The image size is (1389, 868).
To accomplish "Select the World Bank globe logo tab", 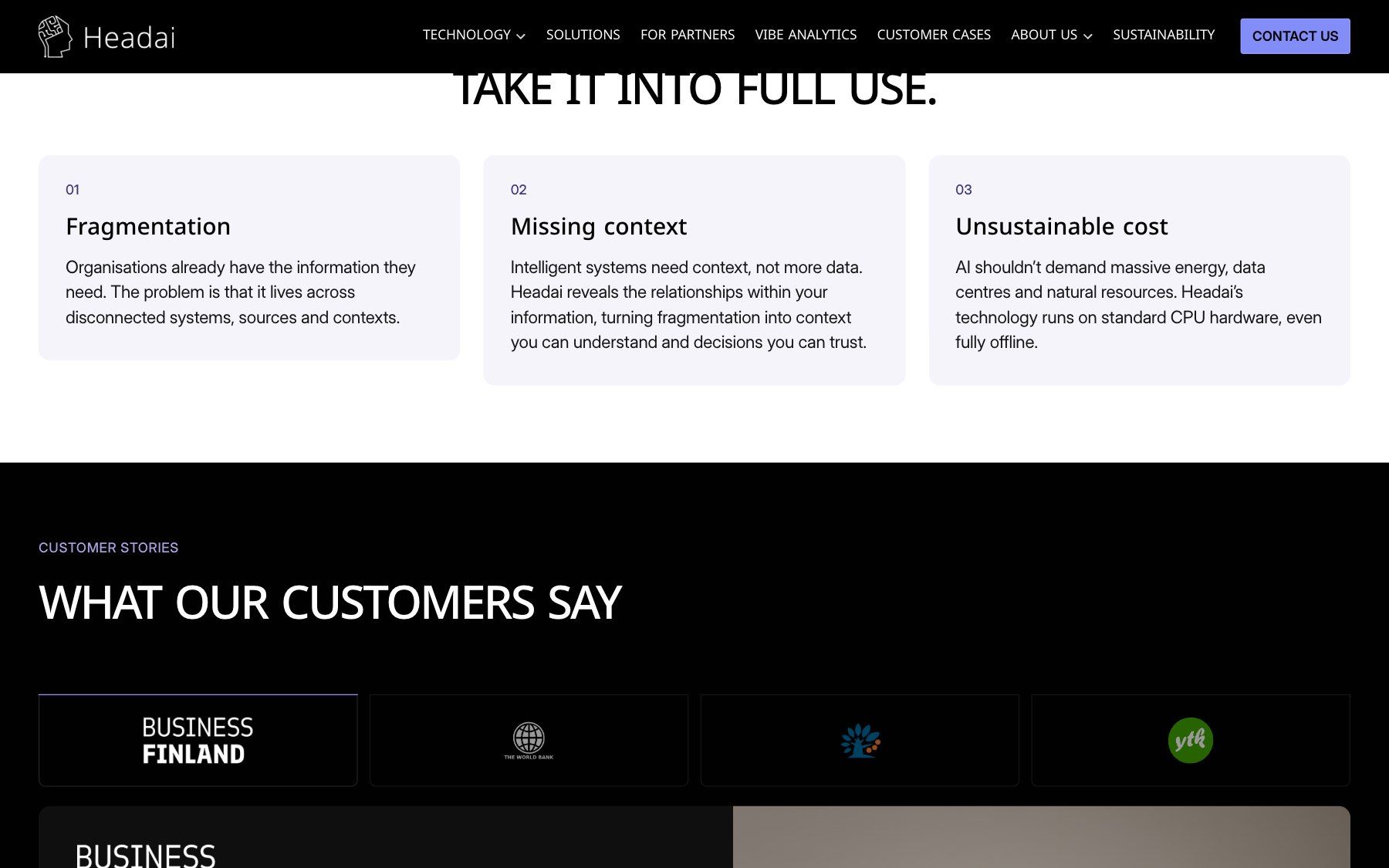I will coord(529,740).
